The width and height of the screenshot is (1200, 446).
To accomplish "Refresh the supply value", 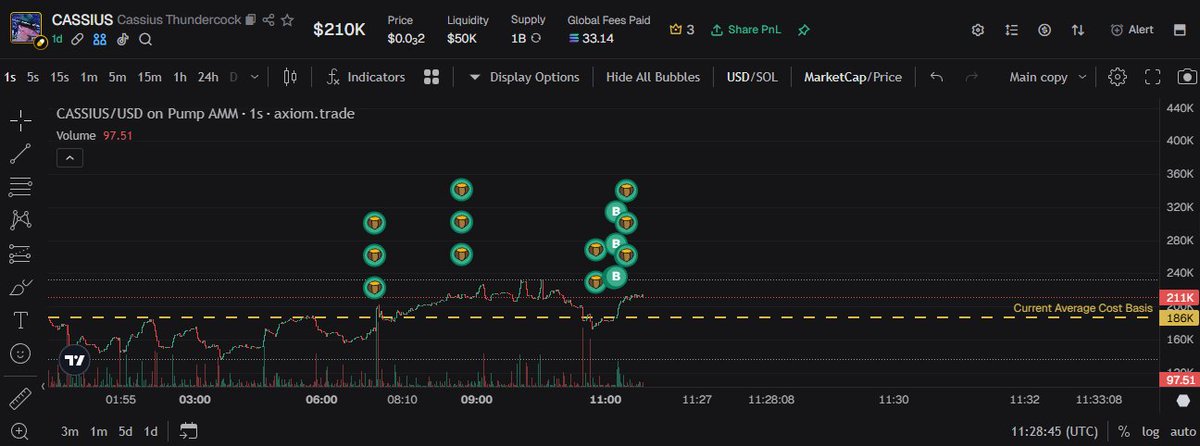I will pos(536,39).
